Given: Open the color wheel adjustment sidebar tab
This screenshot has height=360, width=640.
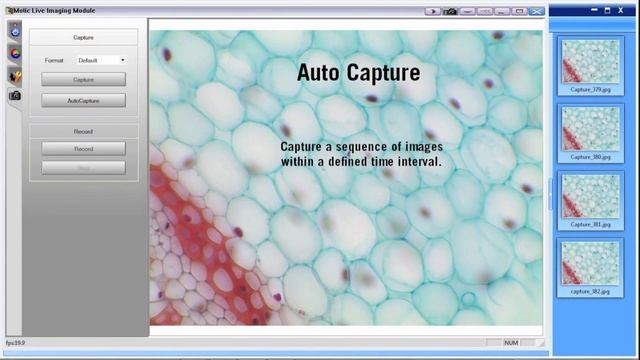Looking at the screenshot, I should (x=15, y=53).
